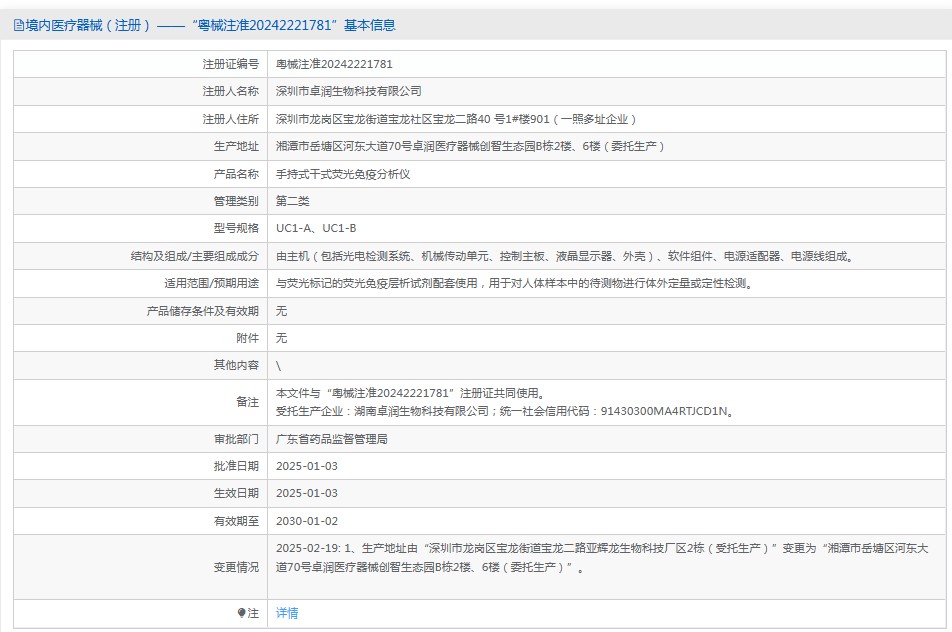Click the validity end date 2030-01-02
Viewport: 952px width, 632px height.
tap(307, 521)
